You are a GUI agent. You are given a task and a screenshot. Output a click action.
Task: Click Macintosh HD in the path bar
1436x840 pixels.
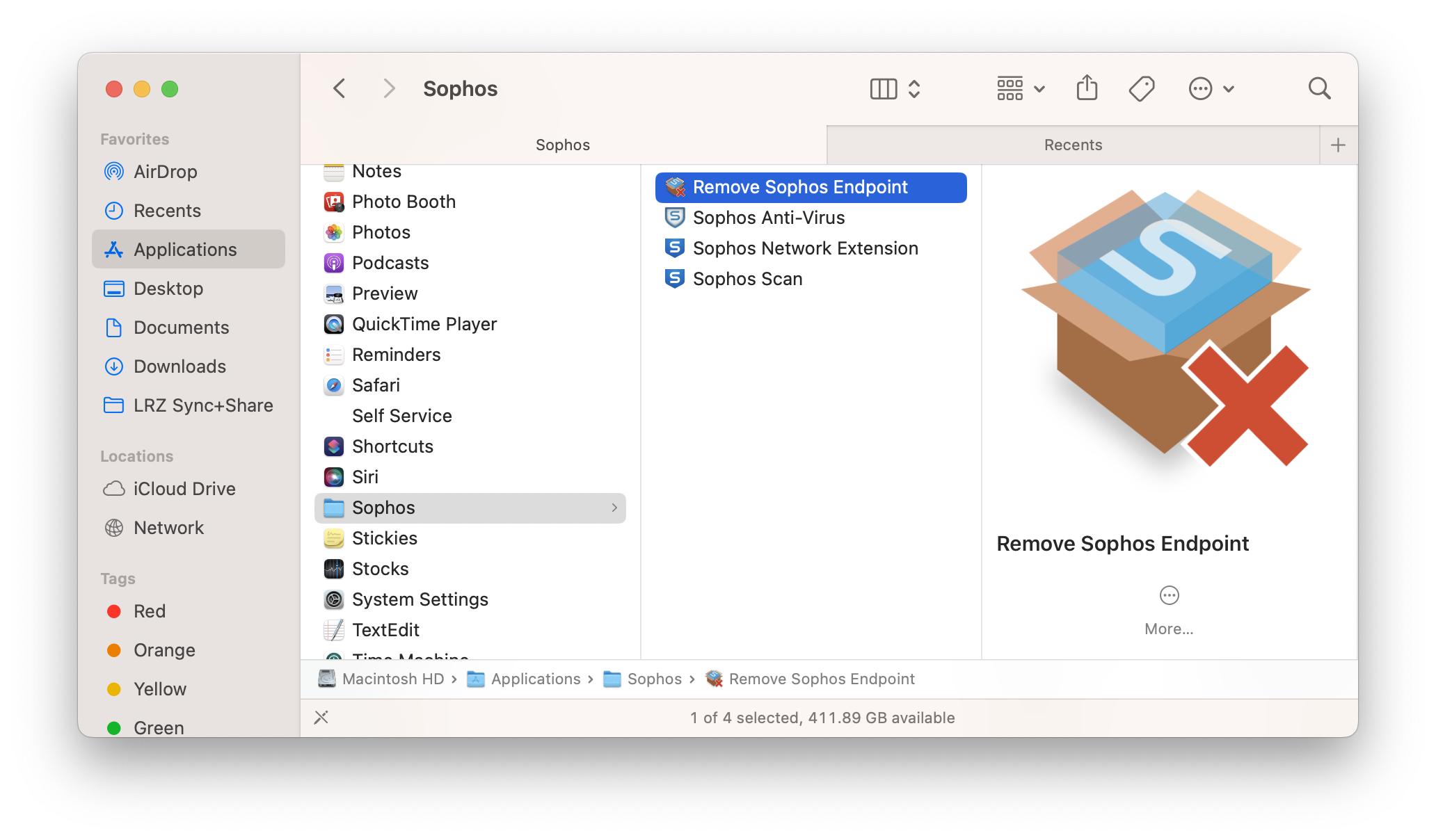click(392, 679)
